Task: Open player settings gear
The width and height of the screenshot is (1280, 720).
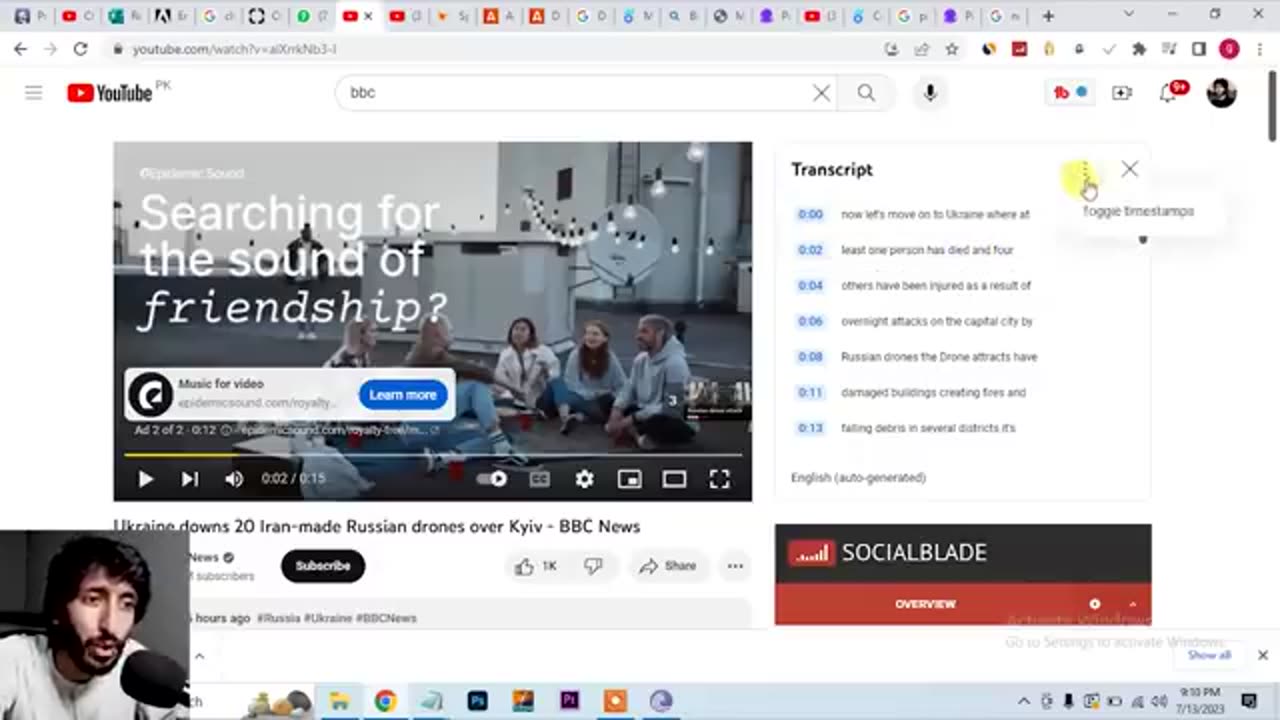Action: click(585, 479)
